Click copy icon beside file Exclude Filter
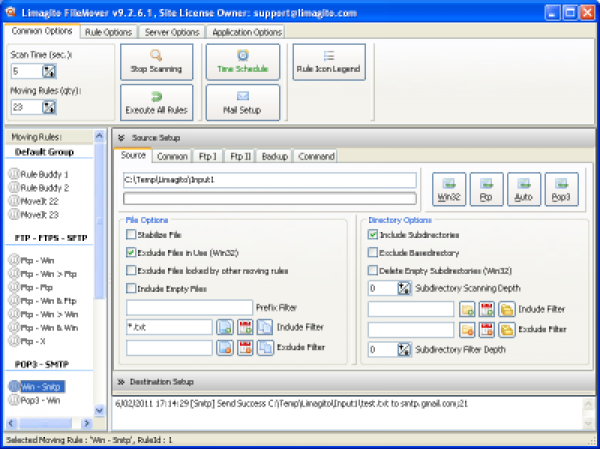 (x=265, y=348)
